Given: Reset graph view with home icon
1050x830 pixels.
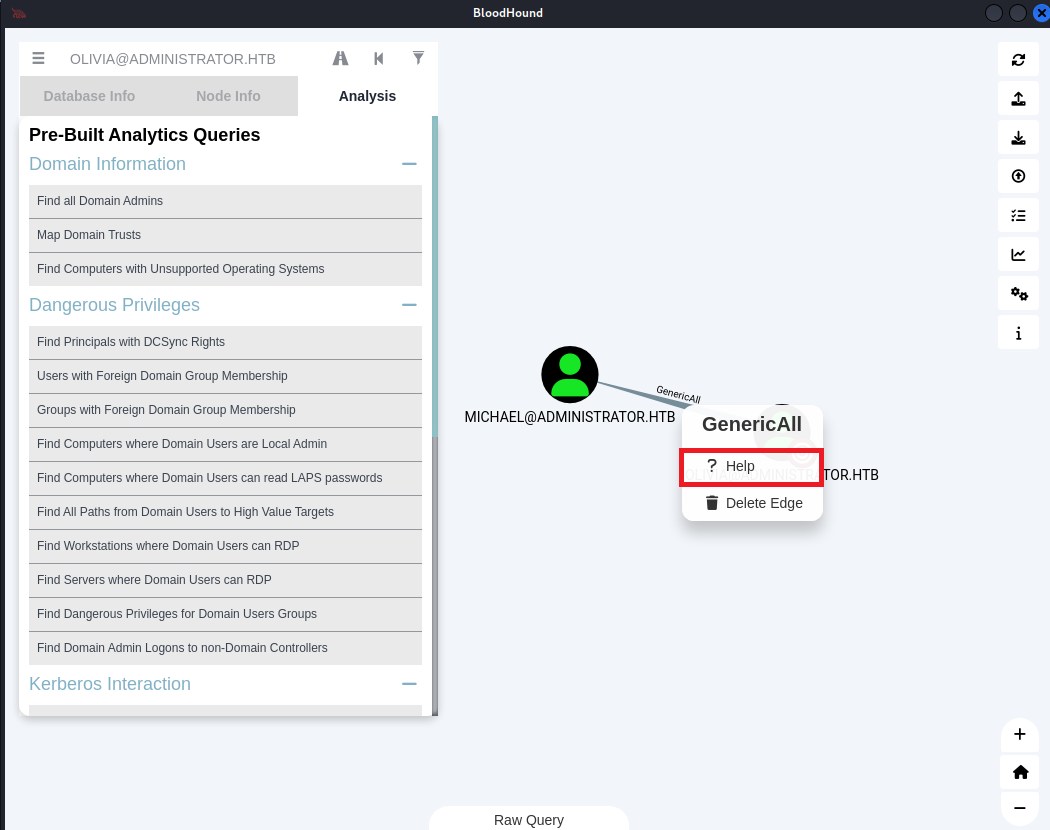Looking at the screenshot, I should pos(1019,771).
